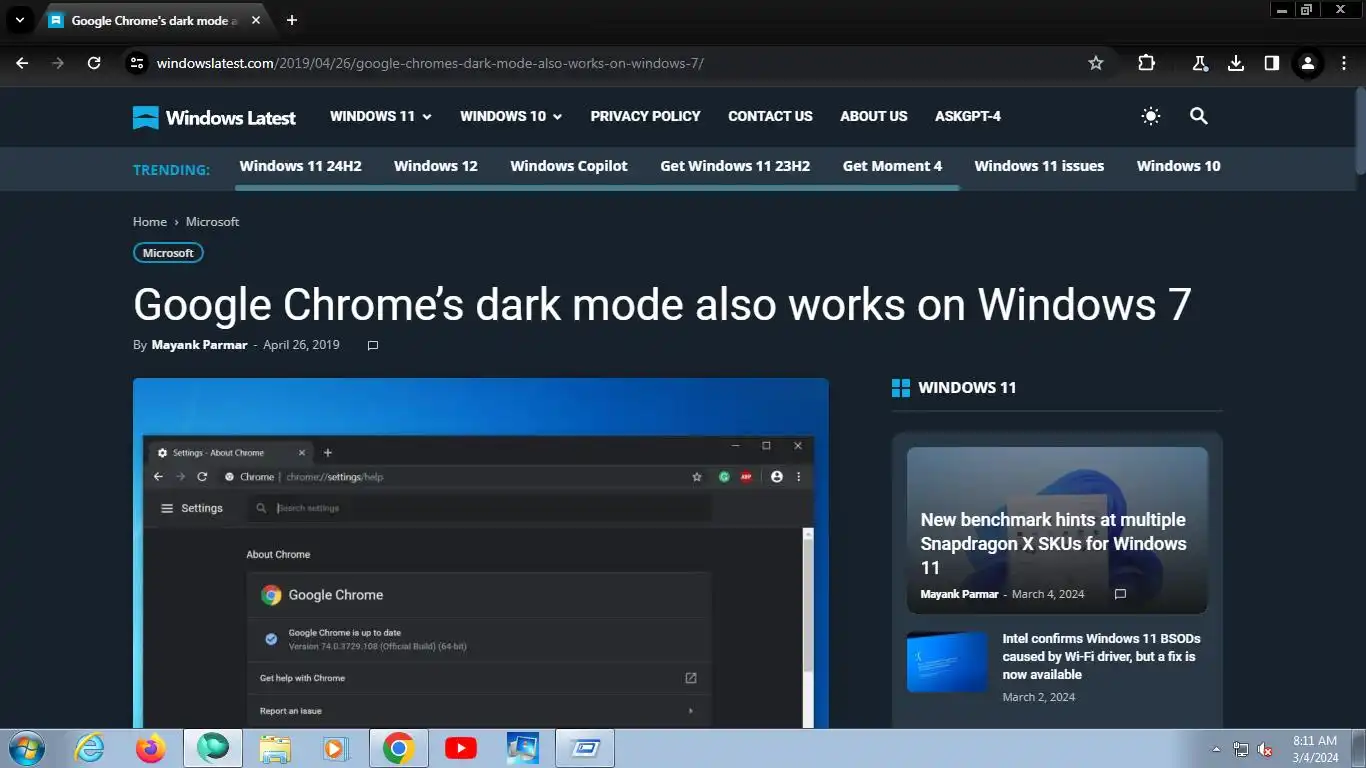This screenshot has width=1366, height=768.
Task: Open the Chrome profile avatar
Action: pyautogui.click(x=1307, y=63)
